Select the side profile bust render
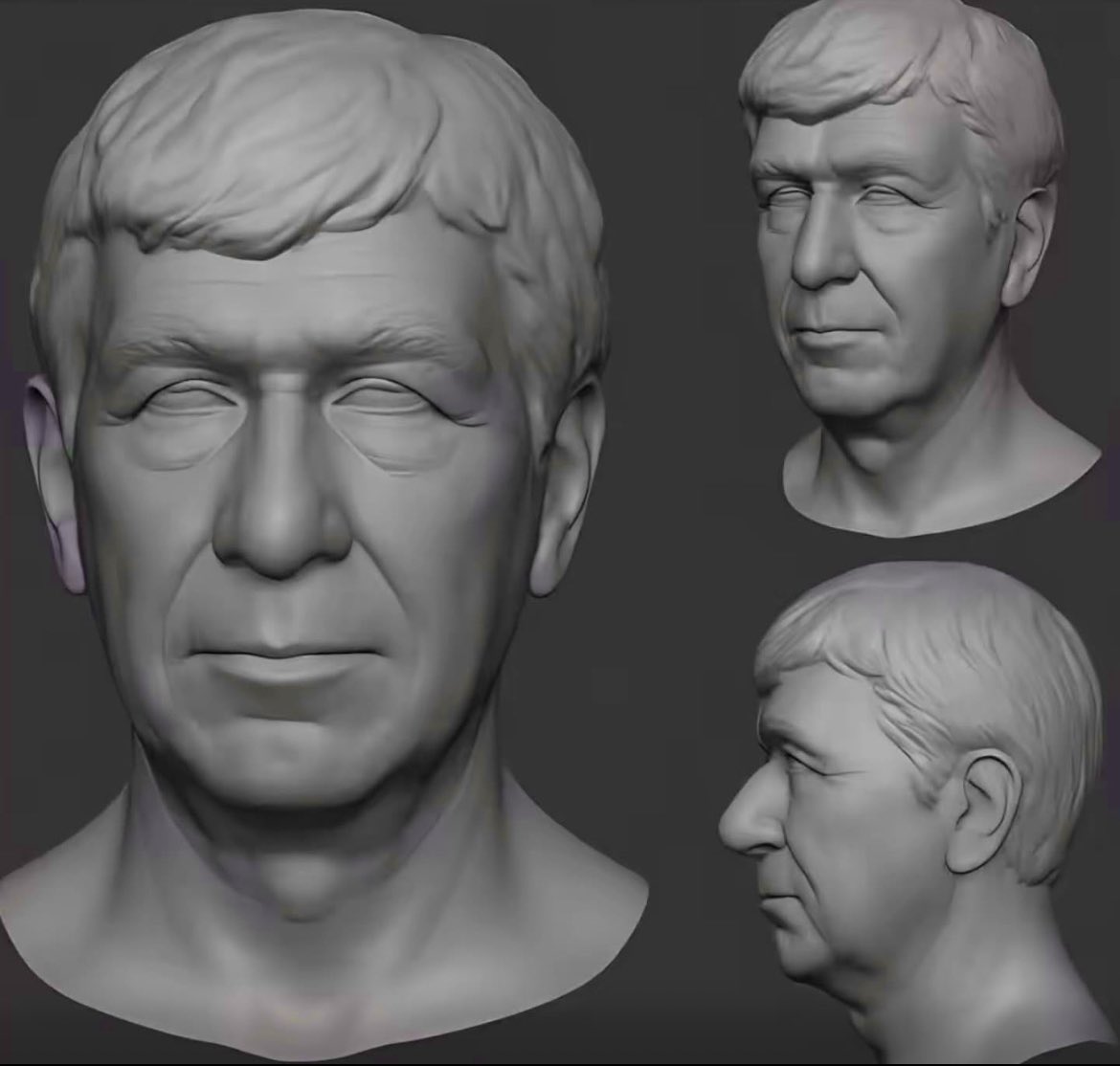Viewport: 1120px width, 1066px height. (x=918, y=811)
